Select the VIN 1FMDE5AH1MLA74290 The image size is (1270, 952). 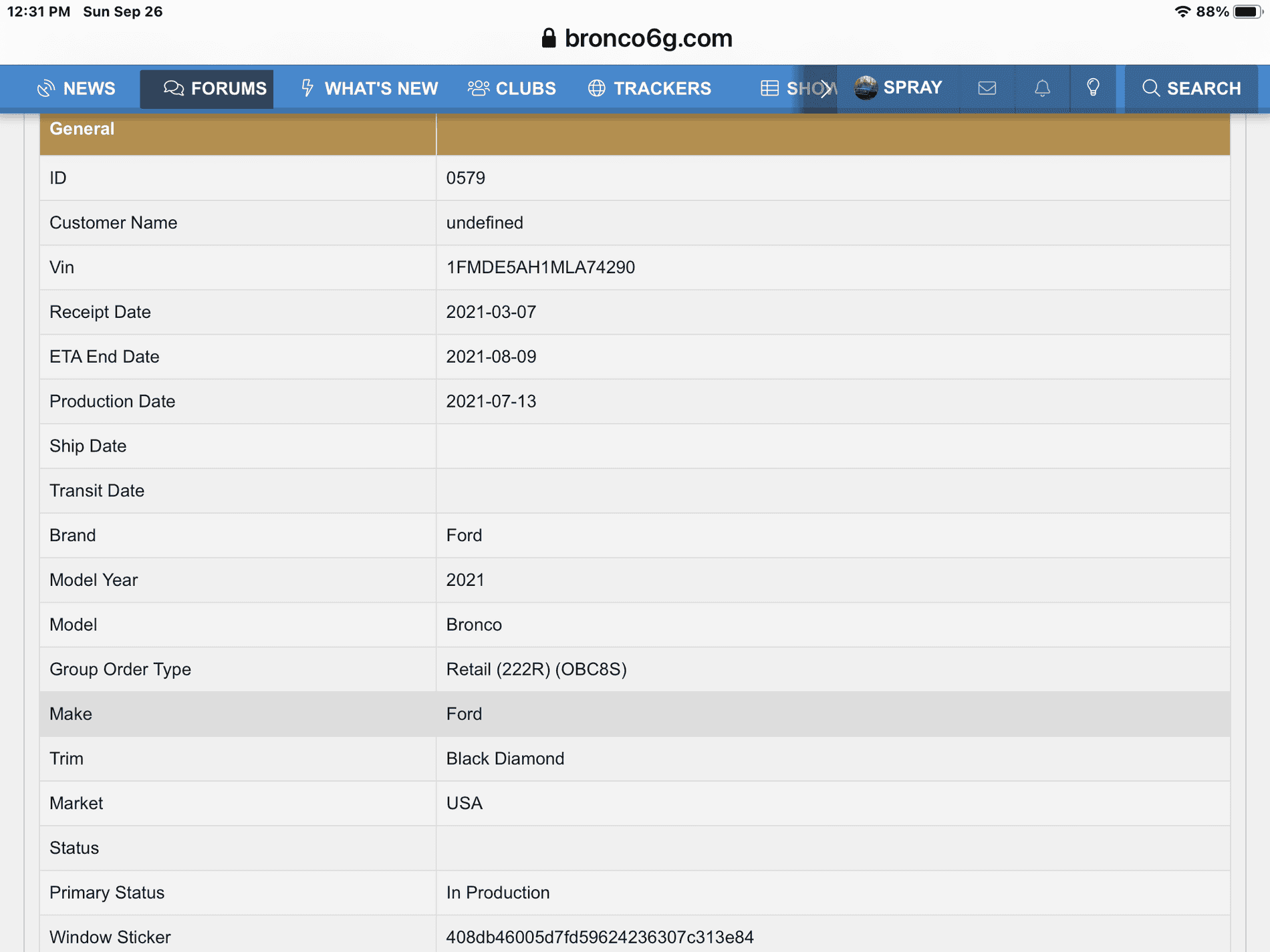pyautogui.click(x=540, y=267)
